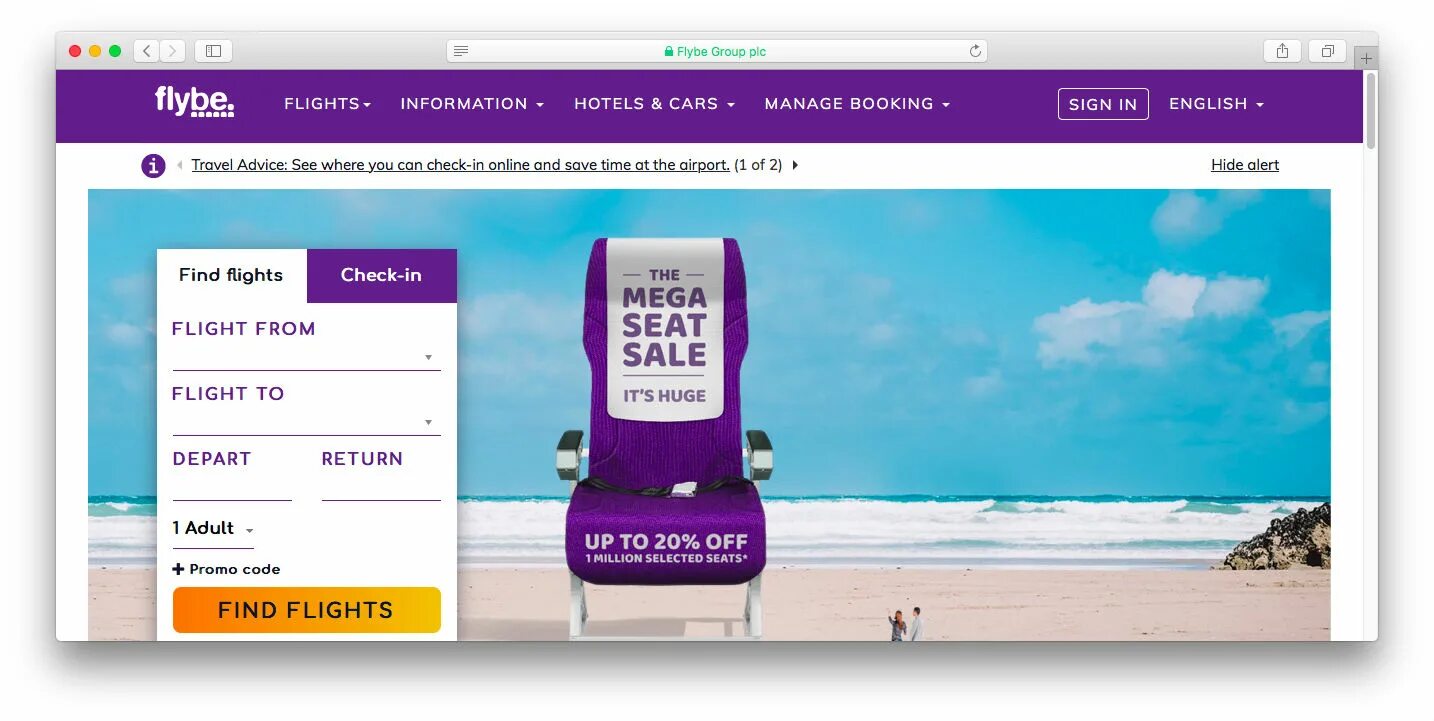1434x721 pixels.
Task: Click the Depart date field
Action: [232, 487]
